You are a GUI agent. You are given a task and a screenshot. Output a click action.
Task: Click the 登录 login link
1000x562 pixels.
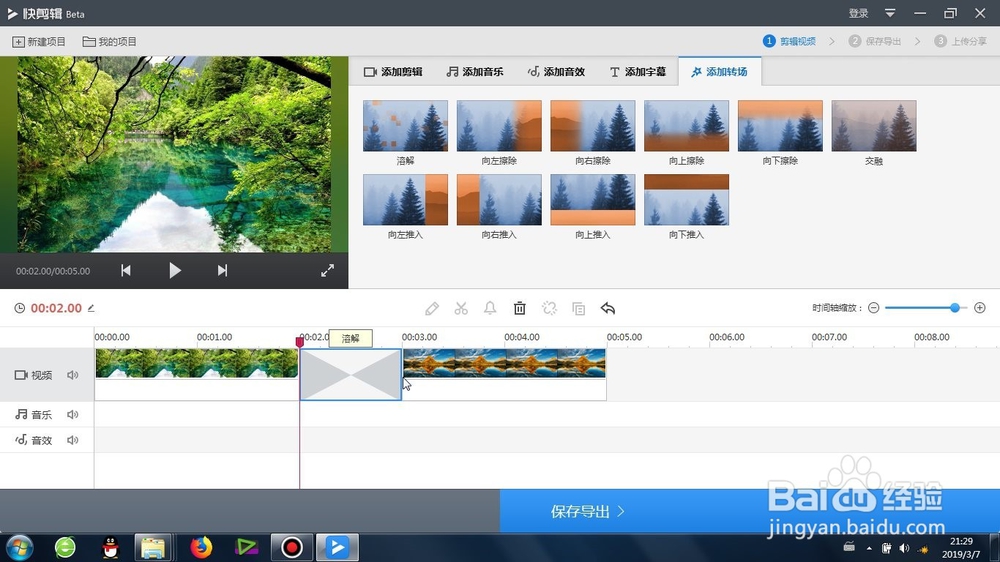858,13
